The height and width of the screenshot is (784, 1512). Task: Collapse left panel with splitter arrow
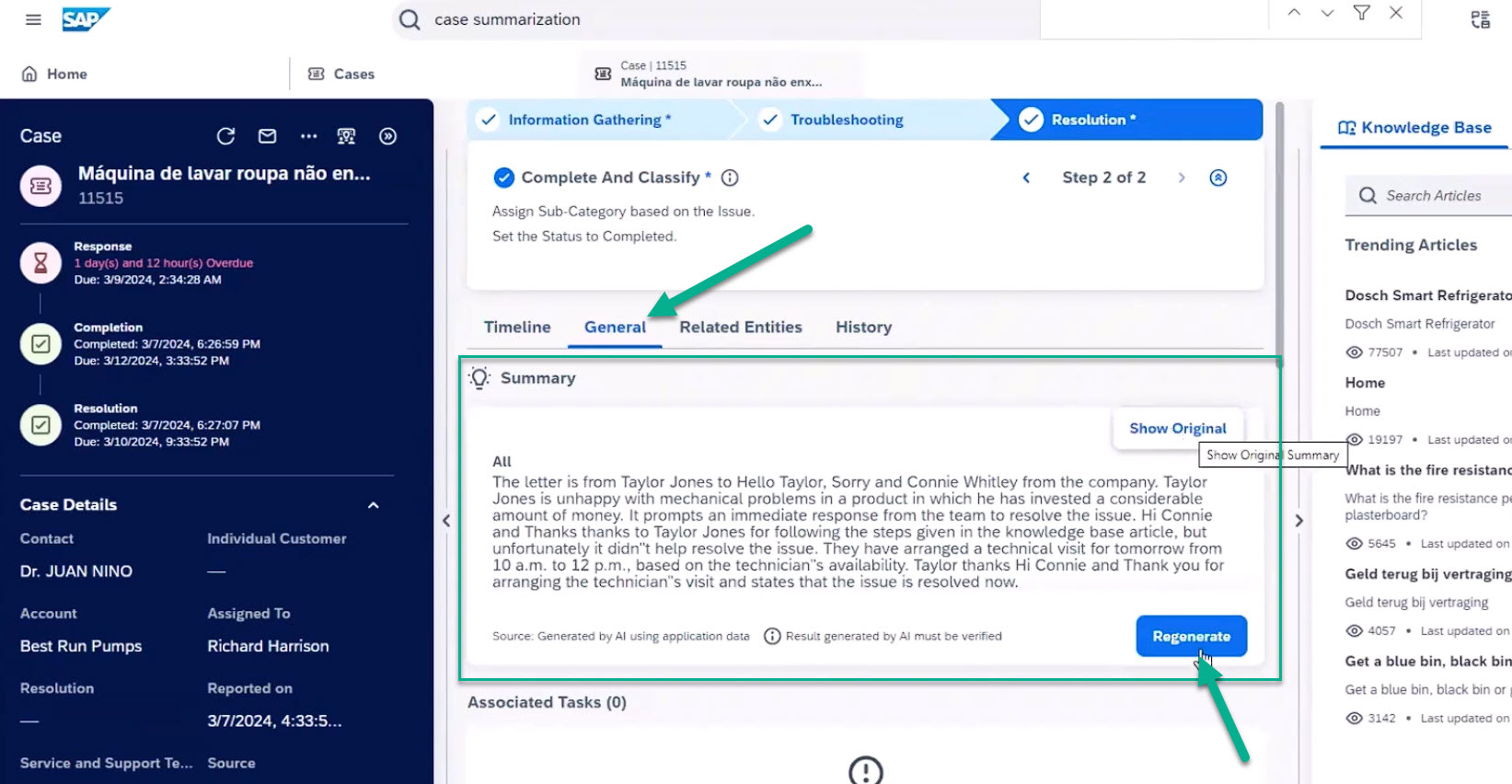pos(446,521)
